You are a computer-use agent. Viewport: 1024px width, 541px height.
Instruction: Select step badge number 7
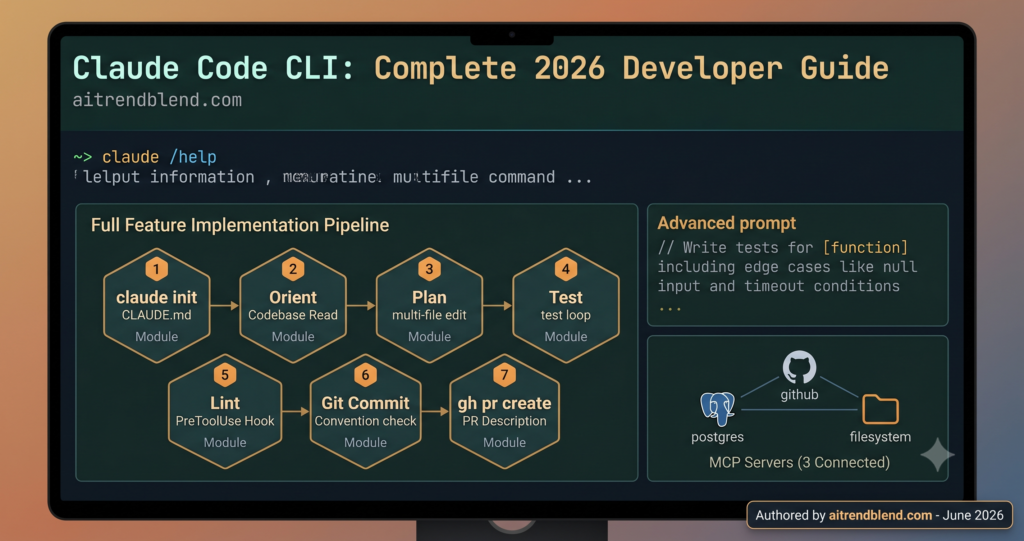(x=504, y=374)
